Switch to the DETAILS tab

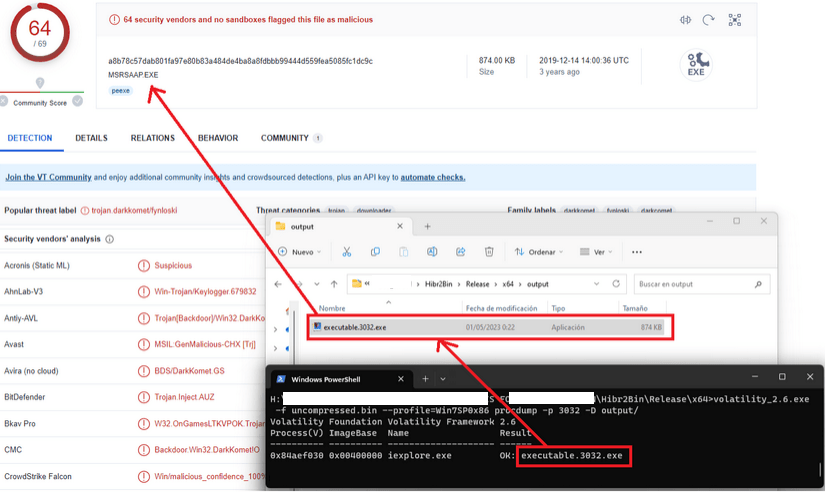(91, 138)
